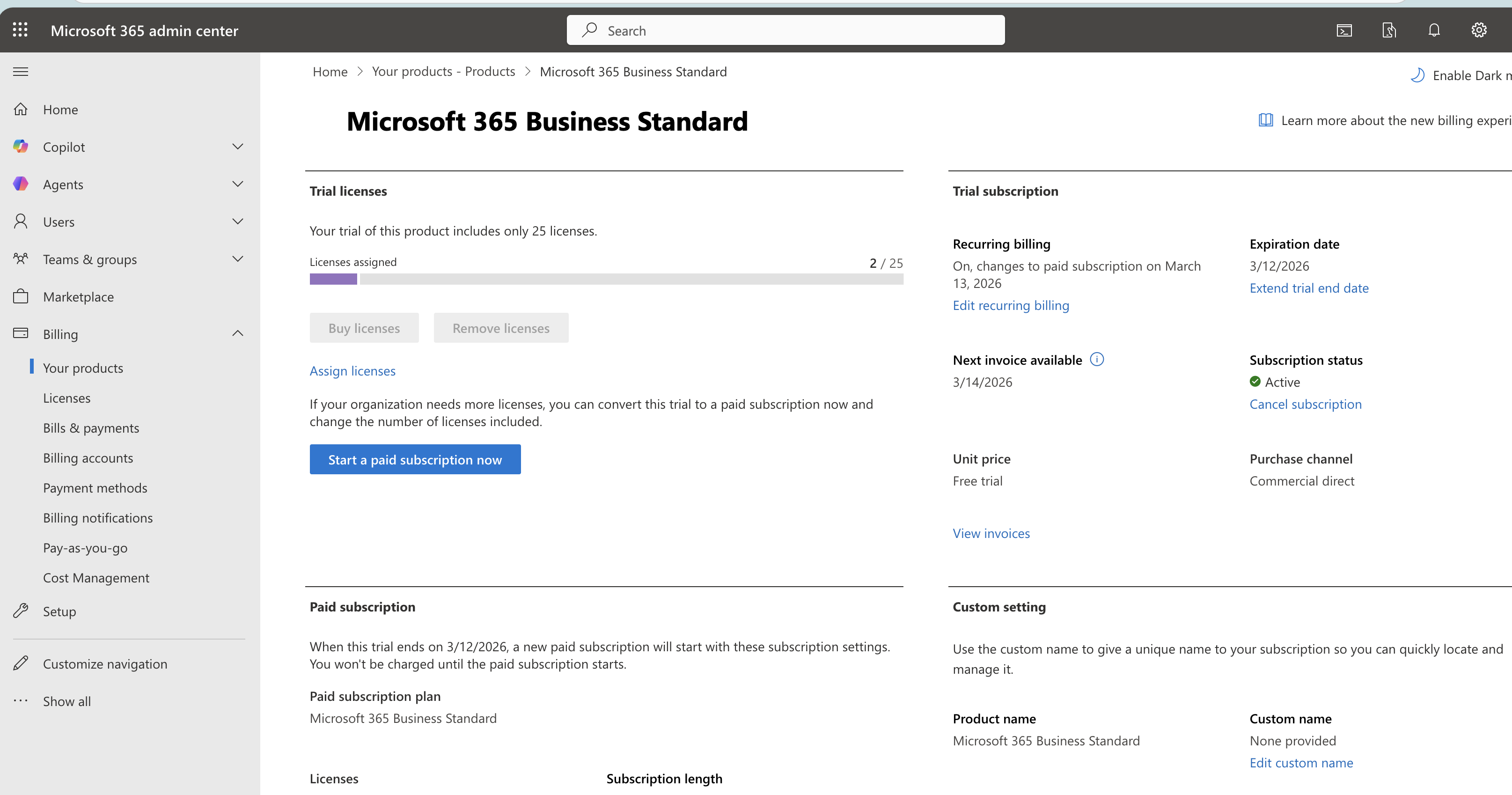Screen dimensions: 1512x795
Task: Open Cost Management page
Action: pyautogui.click(x=96, y=577)
